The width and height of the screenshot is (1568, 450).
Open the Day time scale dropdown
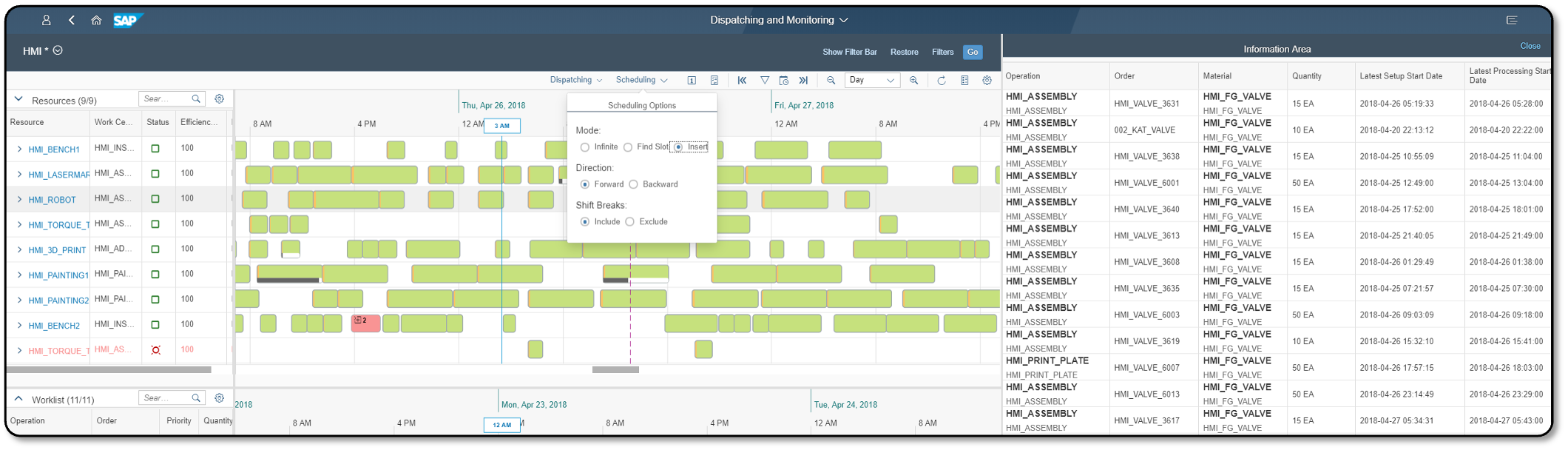(x=872, y=80)
